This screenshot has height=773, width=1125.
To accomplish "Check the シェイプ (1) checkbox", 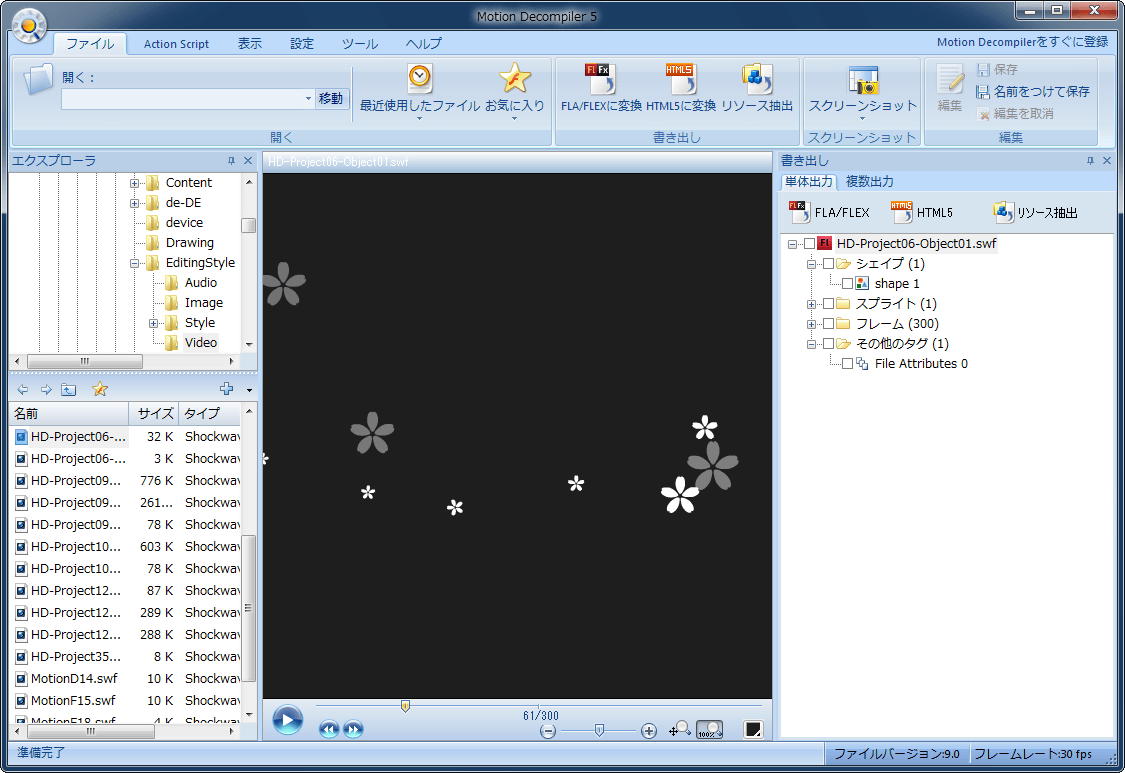I will pos(828,263).
